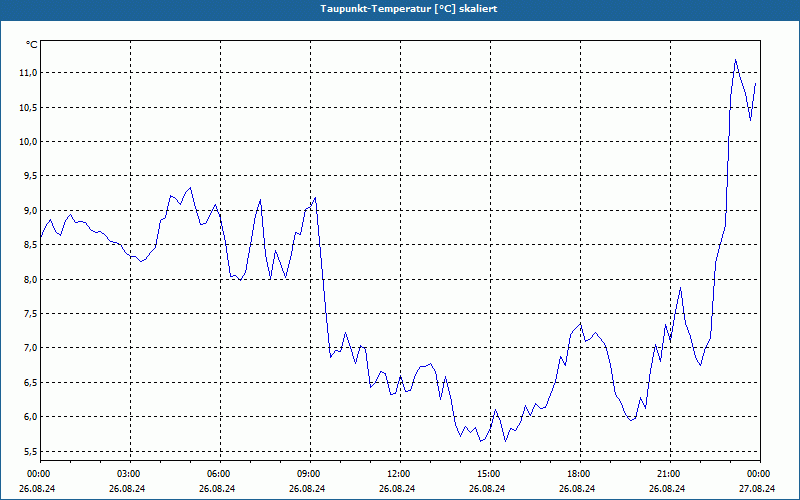Click the '09:00' time label
The width and height of the screenshot is (800, 500).
(x=308, y=474)
